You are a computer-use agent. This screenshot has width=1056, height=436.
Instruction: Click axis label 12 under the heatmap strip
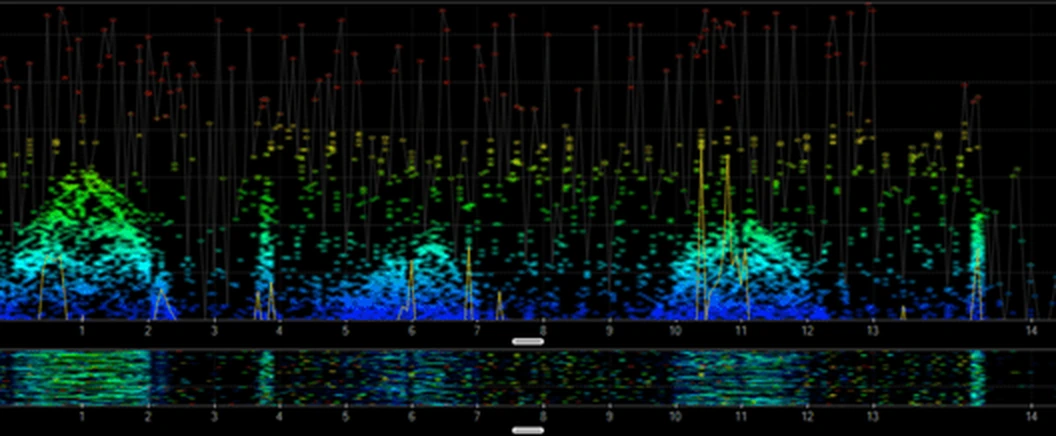pyautogui.click(x=807, y=416)
